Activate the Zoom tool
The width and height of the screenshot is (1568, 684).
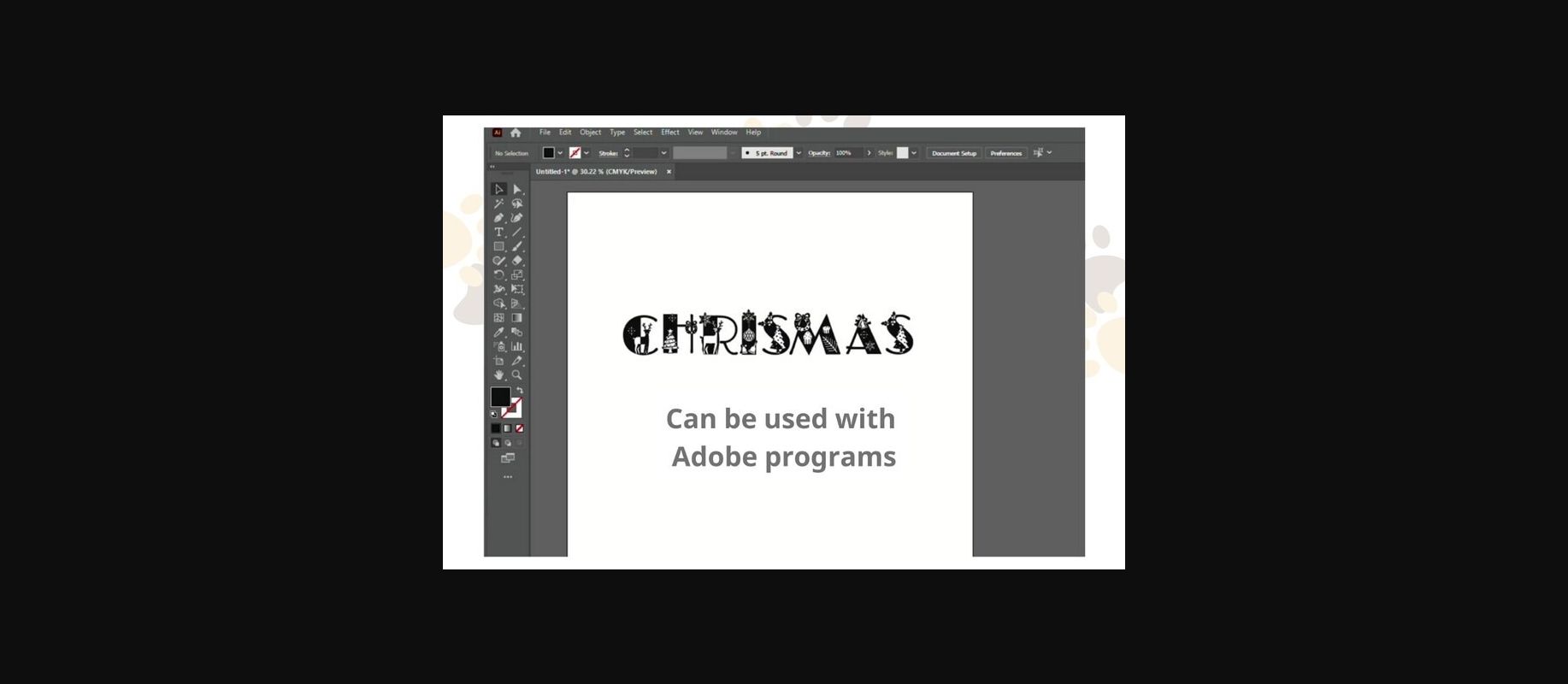[517, 374]
